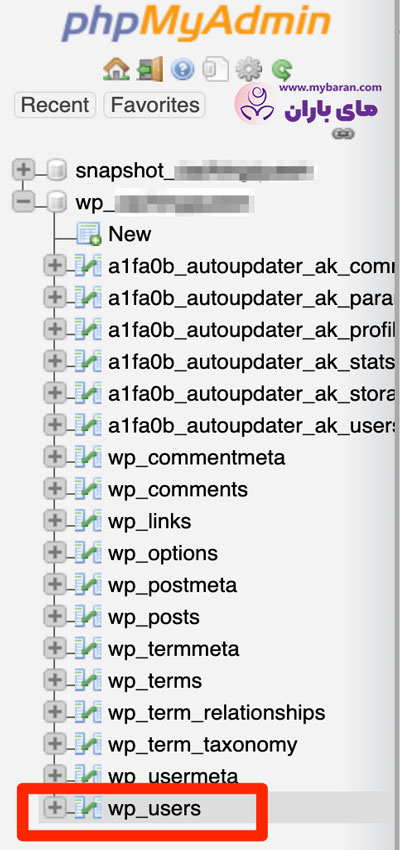Viewport: 400px width, 850px height.
Task: Expand the wp_posts table node
Action: 54,617
